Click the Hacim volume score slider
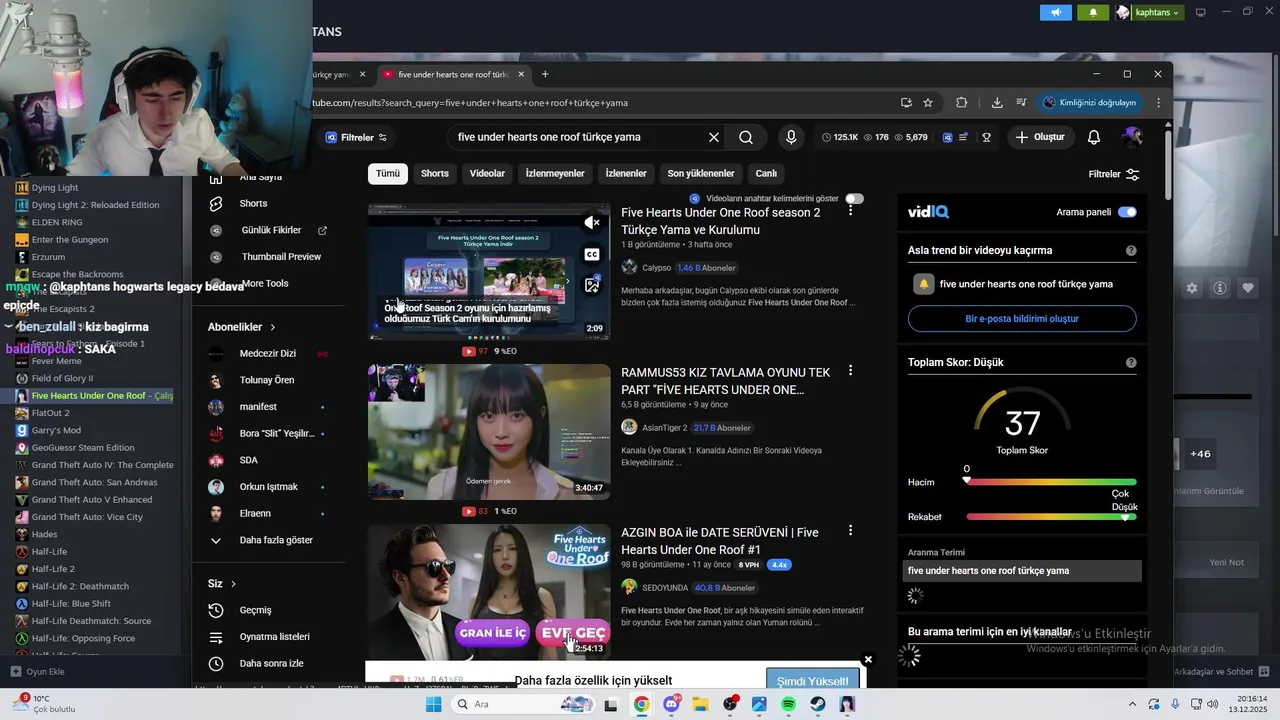The width and height of the screenshot is (1280, 720). [1051, 482]
